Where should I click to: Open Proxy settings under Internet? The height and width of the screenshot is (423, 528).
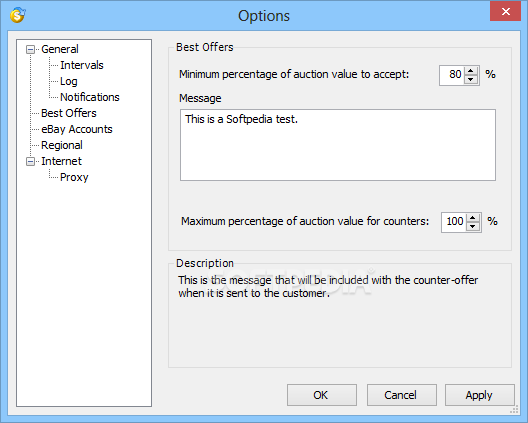coord(74,177)
